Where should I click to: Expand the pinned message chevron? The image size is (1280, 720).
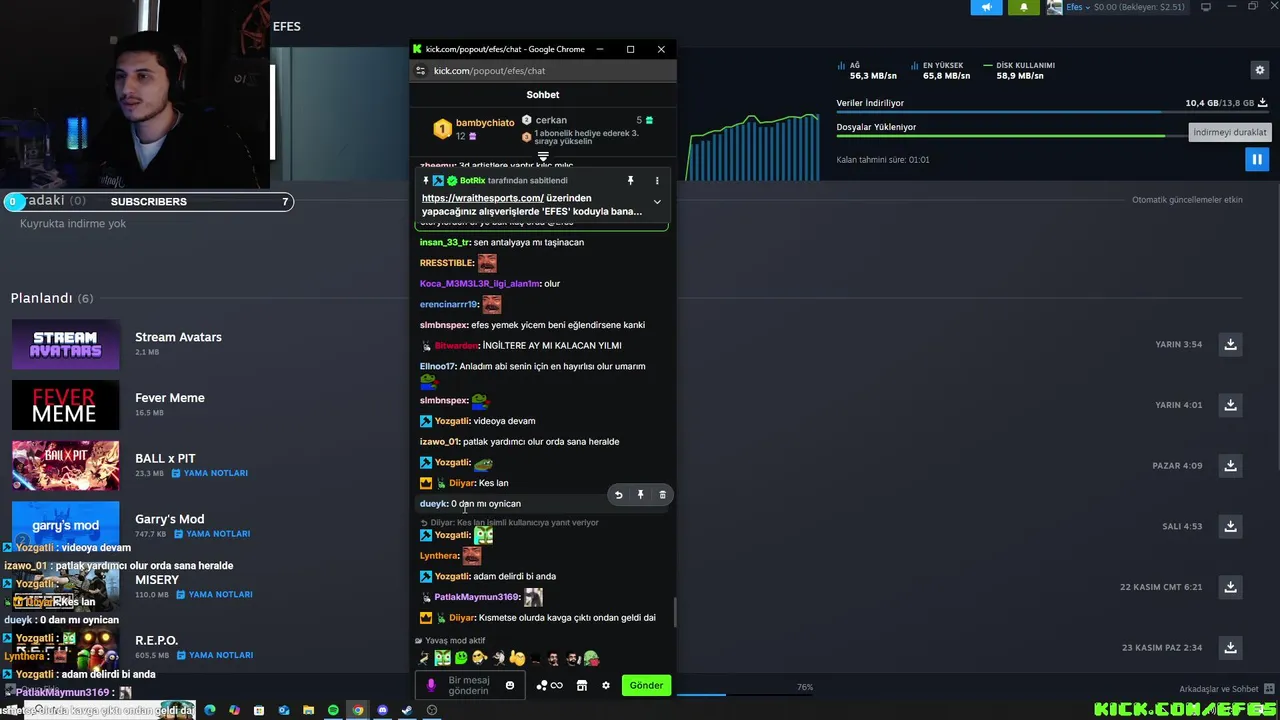[657, 202]
